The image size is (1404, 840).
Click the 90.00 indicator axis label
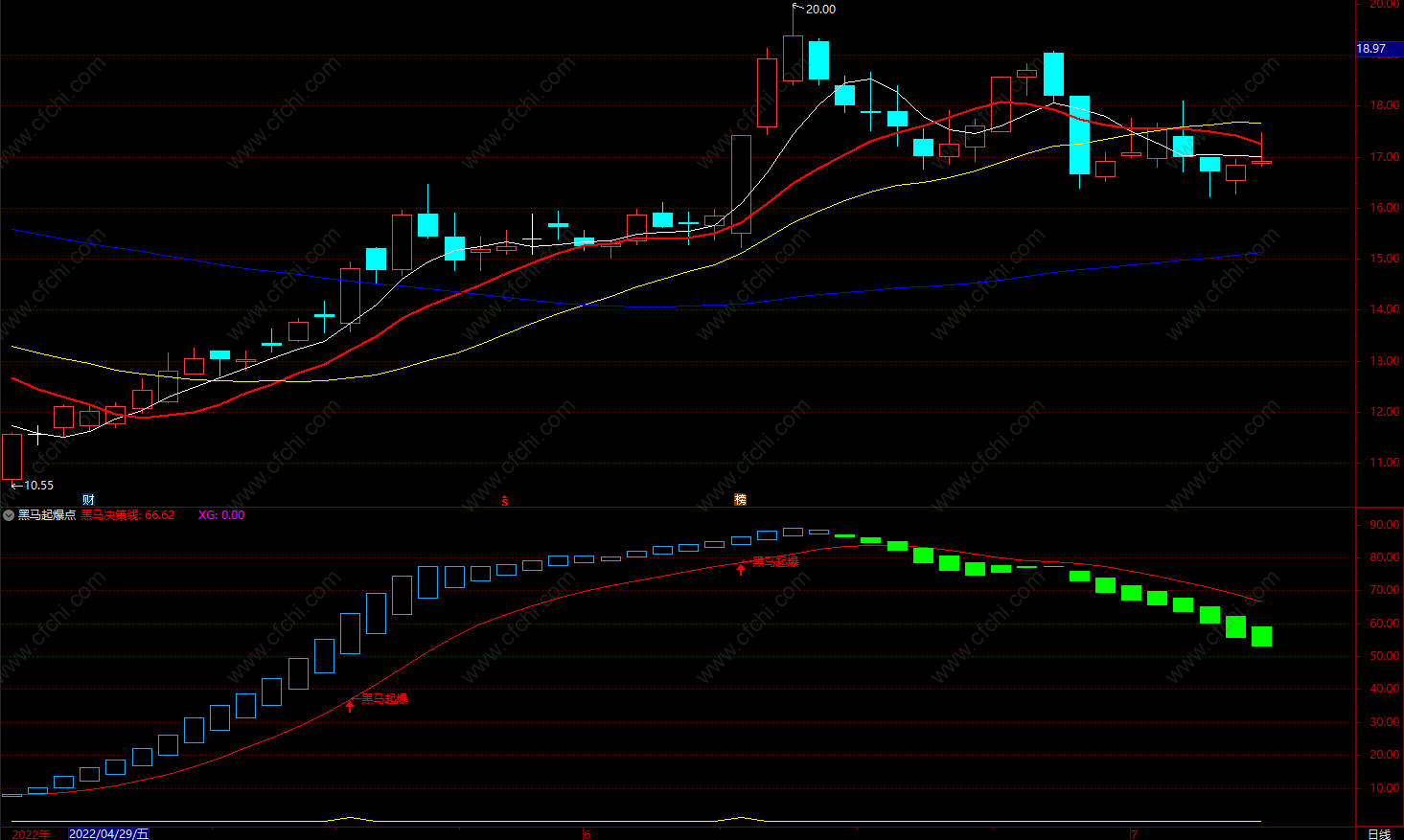1384,525
